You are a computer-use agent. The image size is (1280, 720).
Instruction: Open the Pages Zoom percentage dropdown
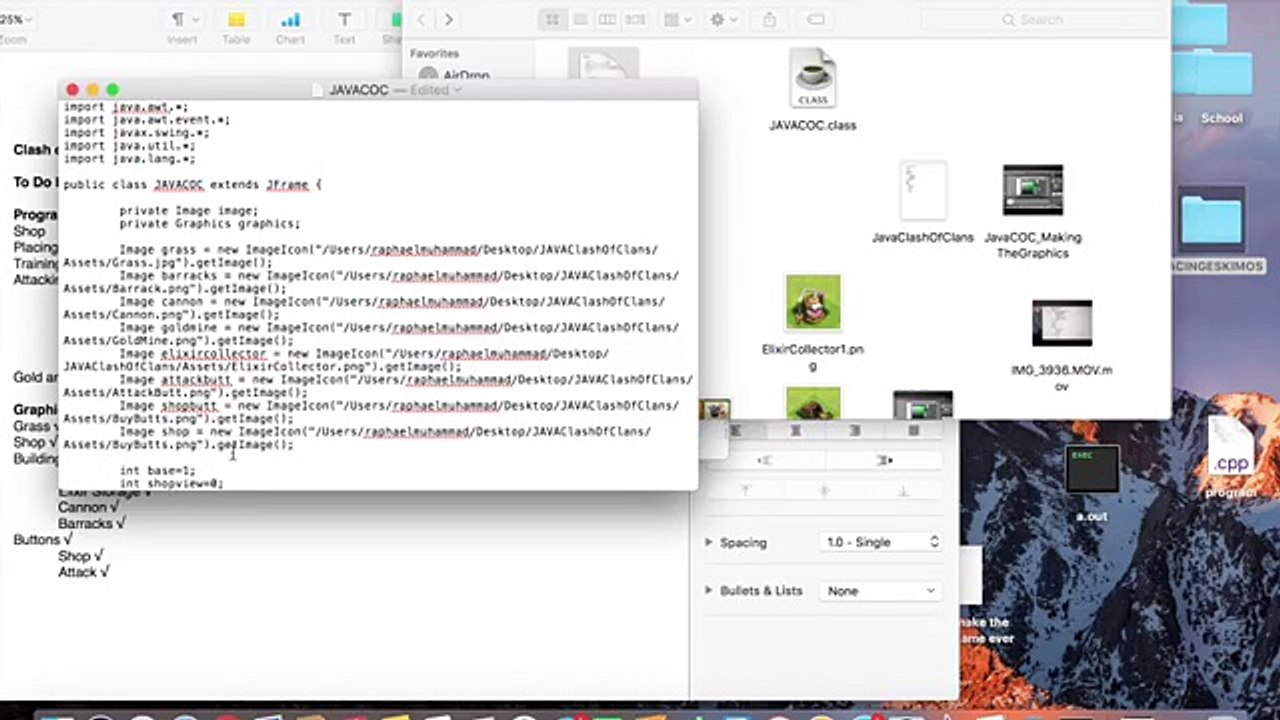pos(14,20)
